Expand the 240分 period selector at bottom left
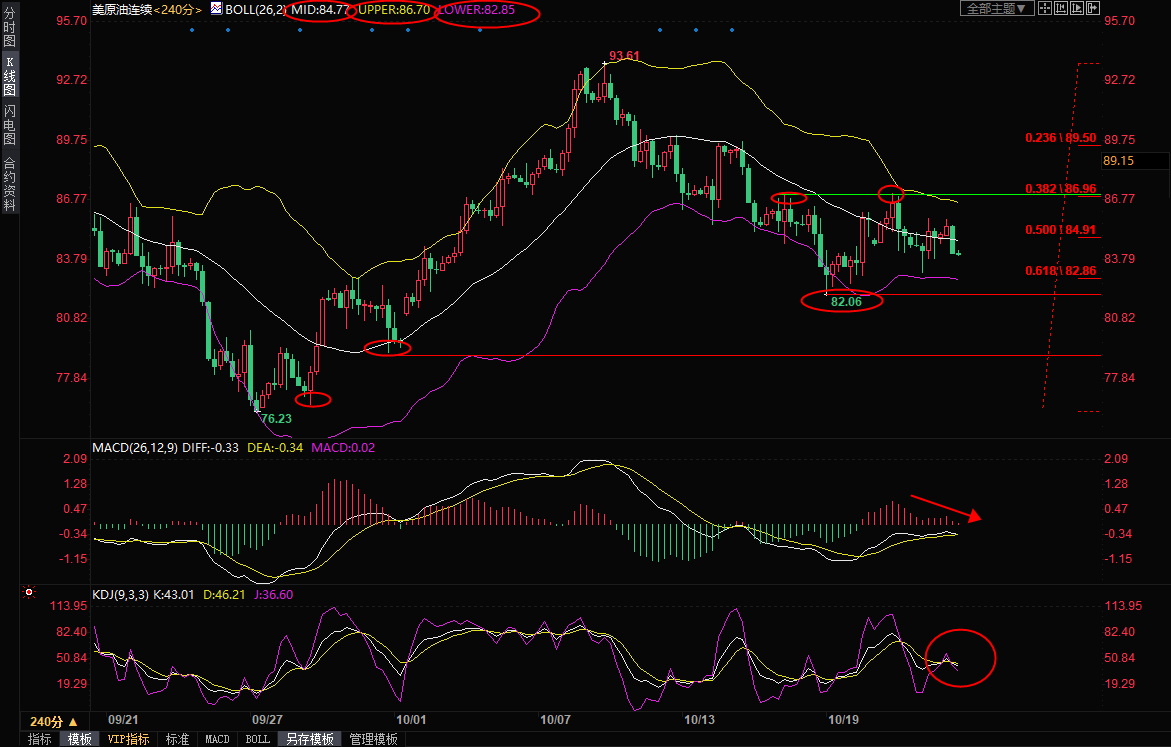This screenshot has height=747, width=1171. [53, 721]
